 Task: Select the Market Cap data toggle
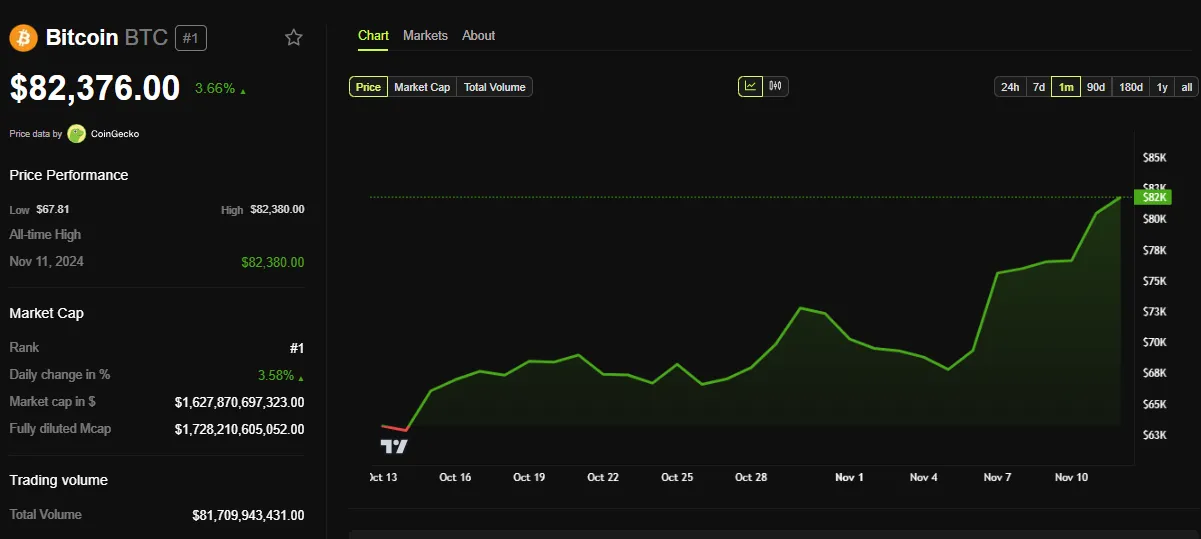[422, 87]
